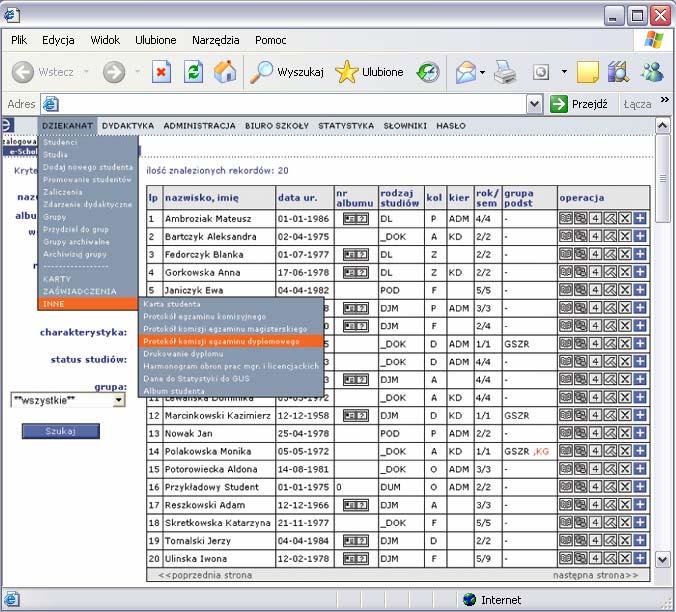The height and width of the screenshot is (612, 676).
Task: Click the Szukaj search button
Action: click(x=61, y=431)
